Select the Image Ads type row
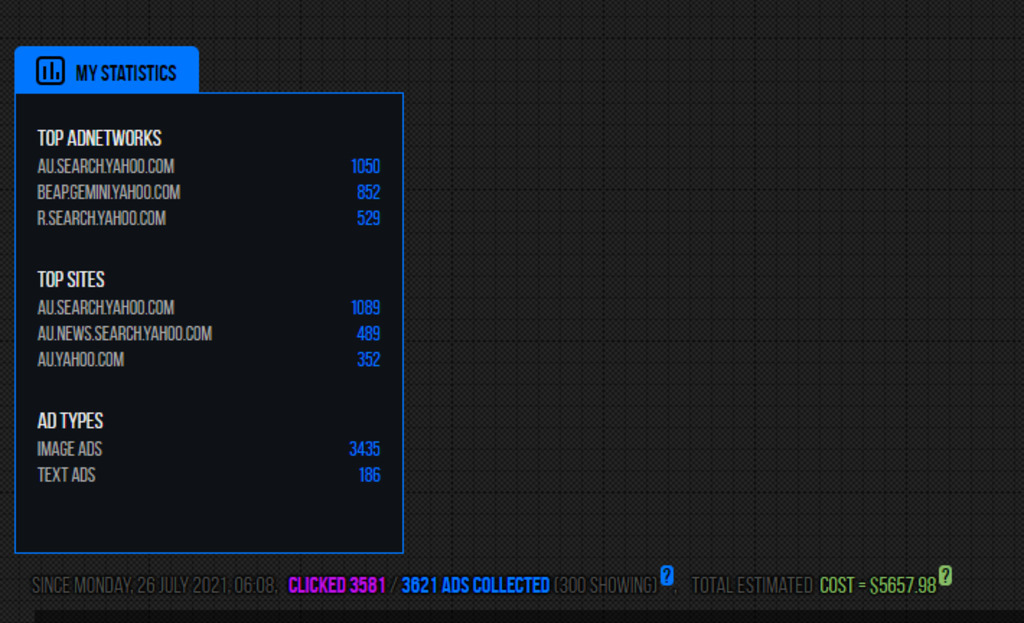 point(69,450)
